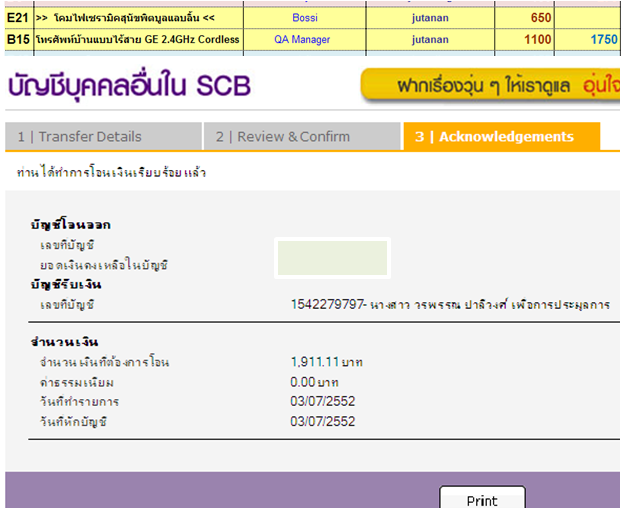Click the จำนวนเงินที่ต้องการโอน label

point(104,362)
